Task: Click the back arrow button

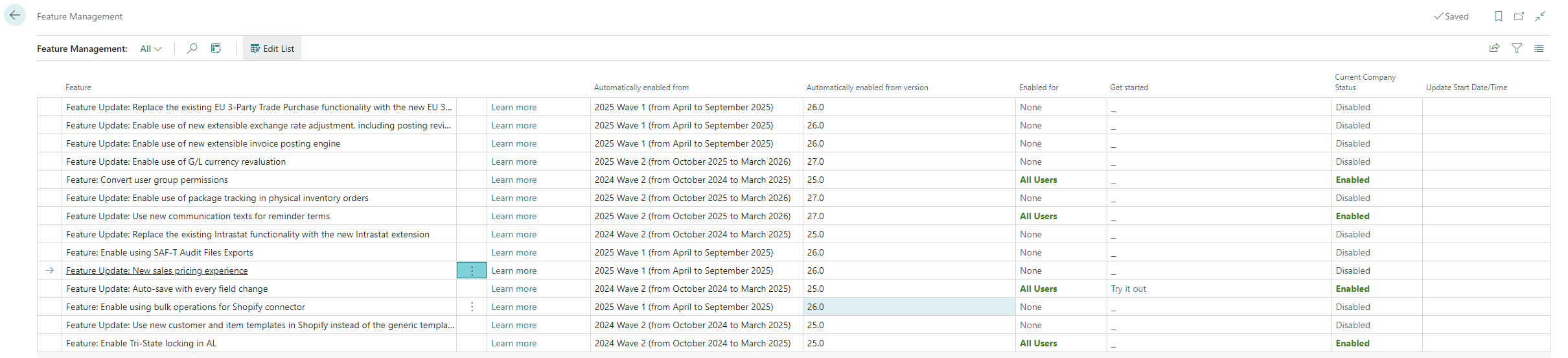Action: pos(15,16)
